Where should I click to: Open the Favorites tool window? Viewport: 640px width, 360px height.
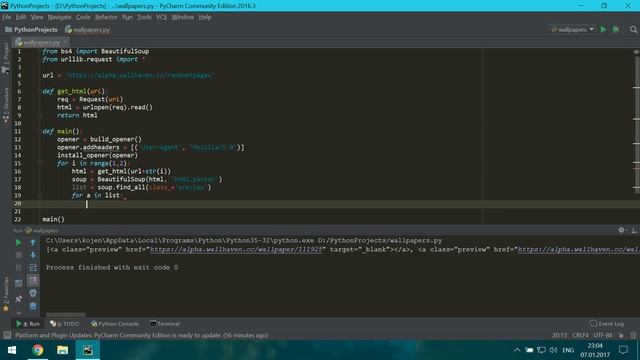coord(6,294)
